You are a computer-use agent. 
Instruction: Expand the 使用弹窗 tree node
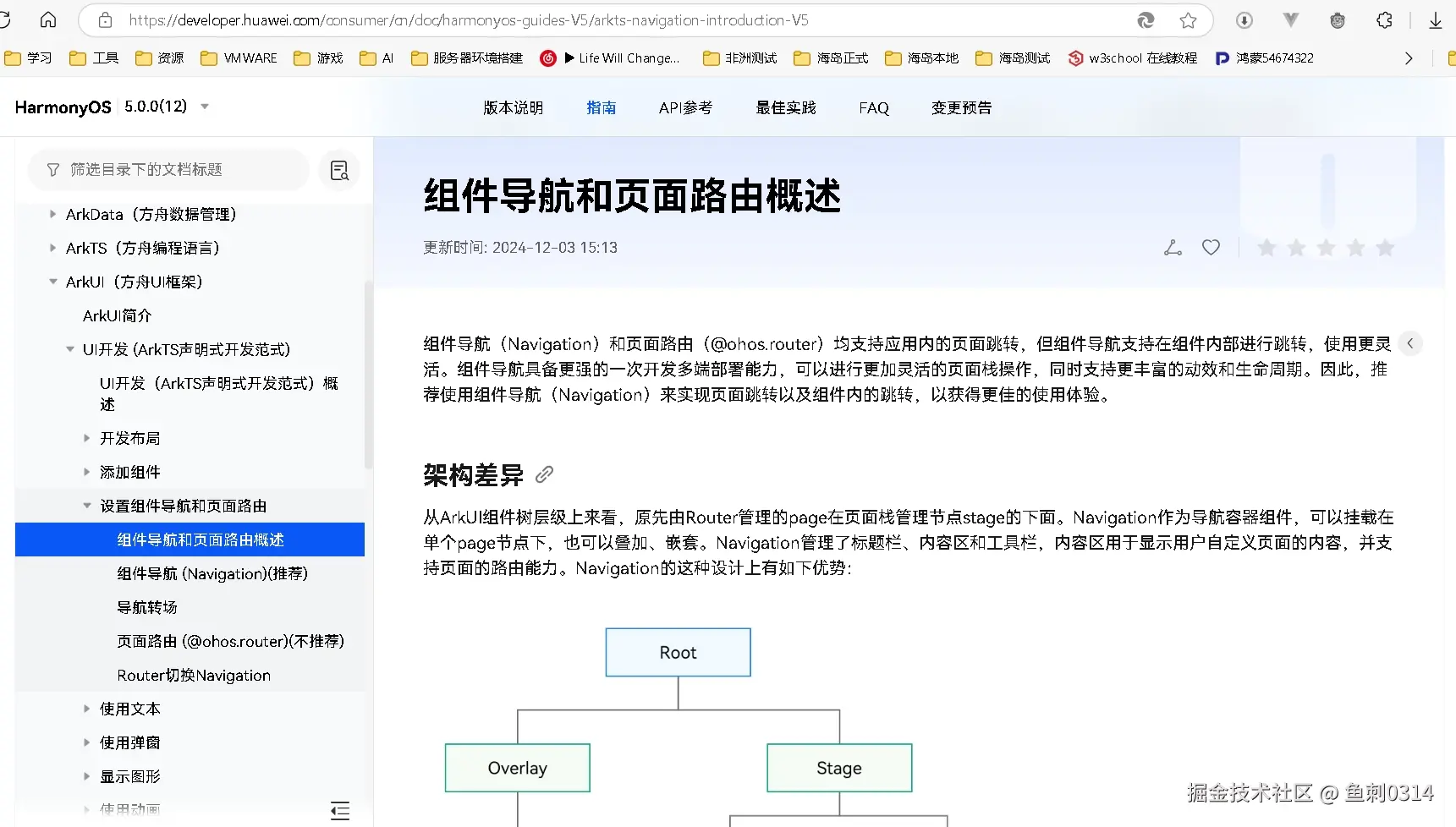click(x=86, y=742)
